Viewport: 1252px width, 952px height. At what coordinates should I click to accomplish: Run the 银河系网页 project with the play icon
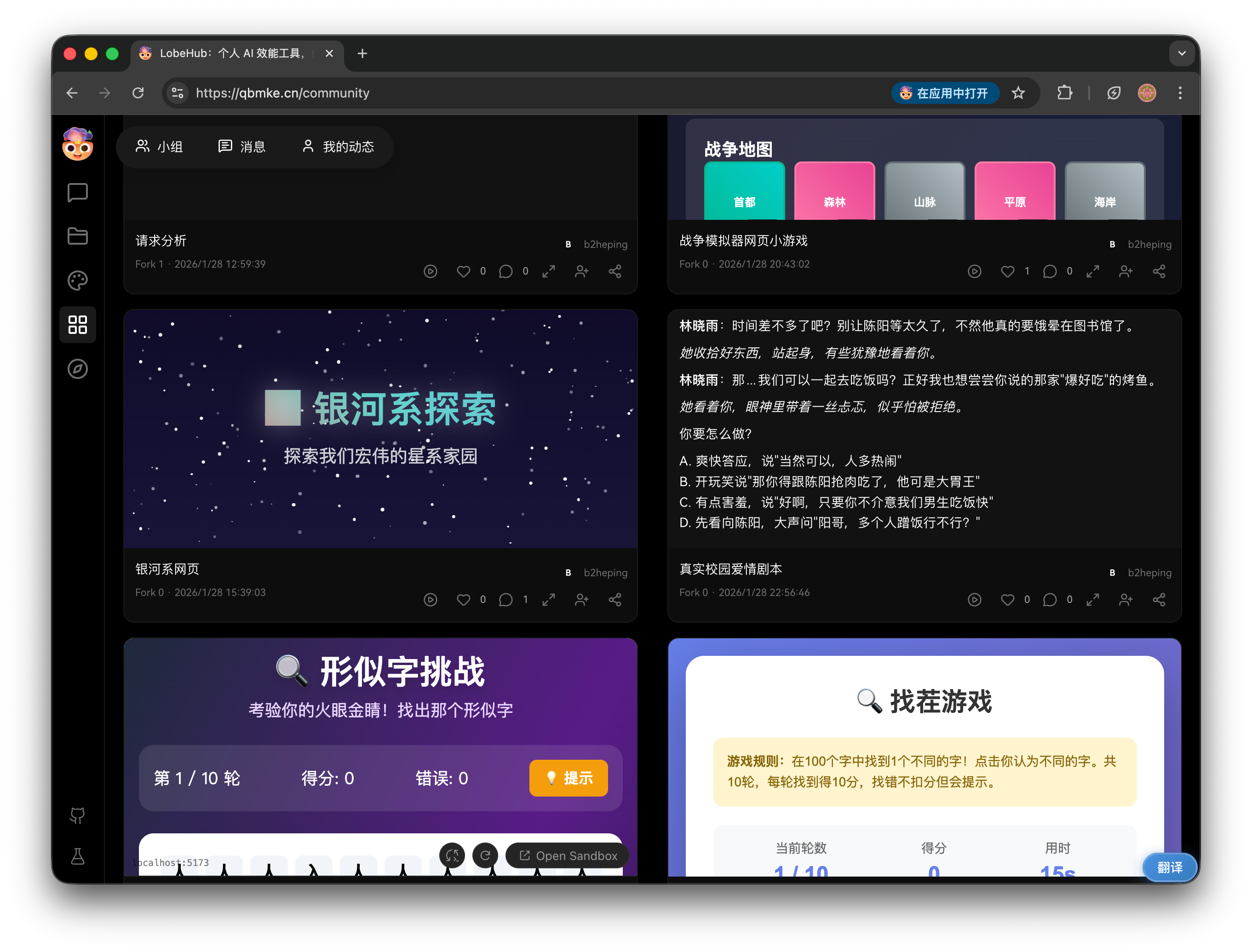[x=430, y=600]
